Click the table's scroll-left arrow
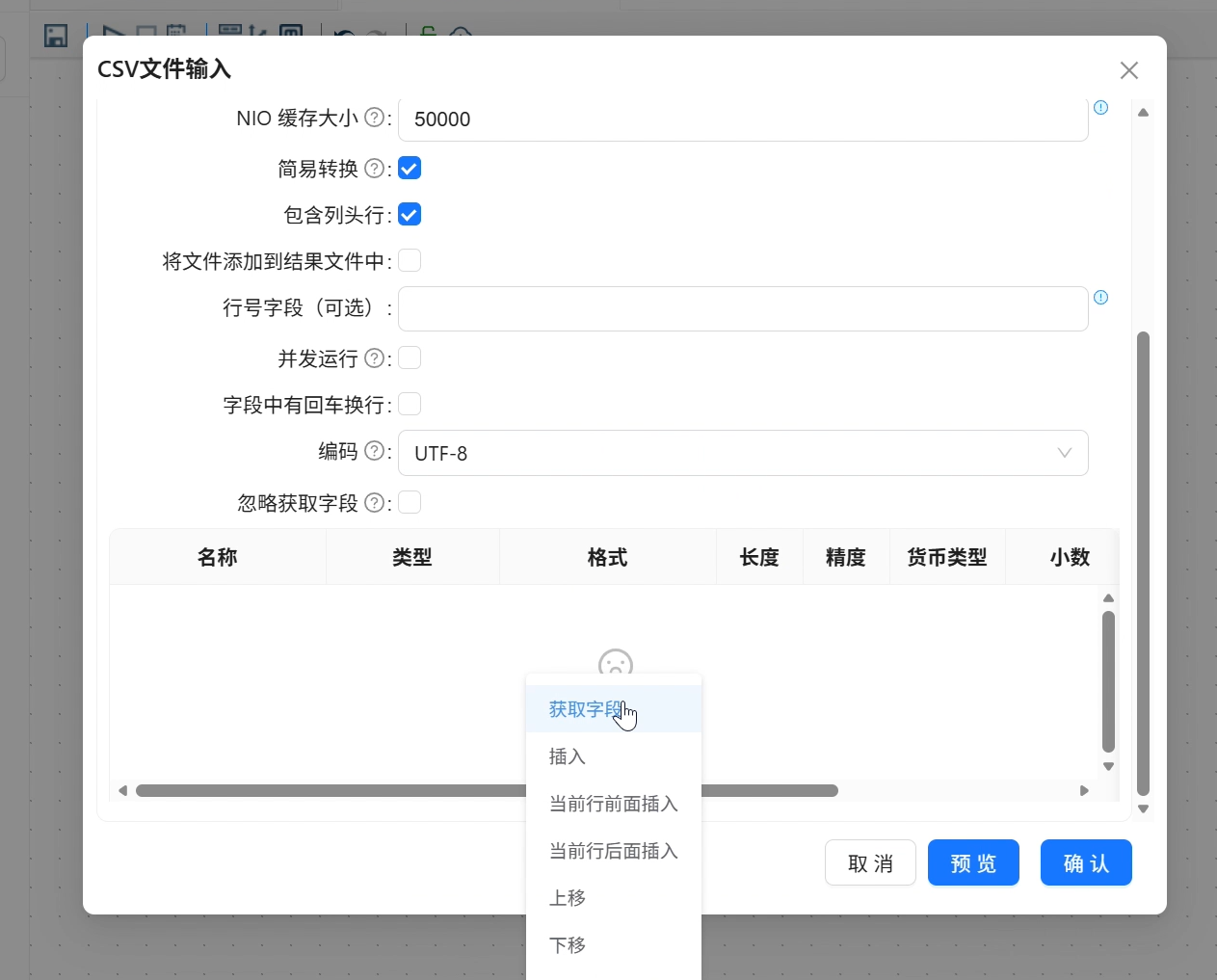This screenshot has height=980, width=1217. coord(122,791)
